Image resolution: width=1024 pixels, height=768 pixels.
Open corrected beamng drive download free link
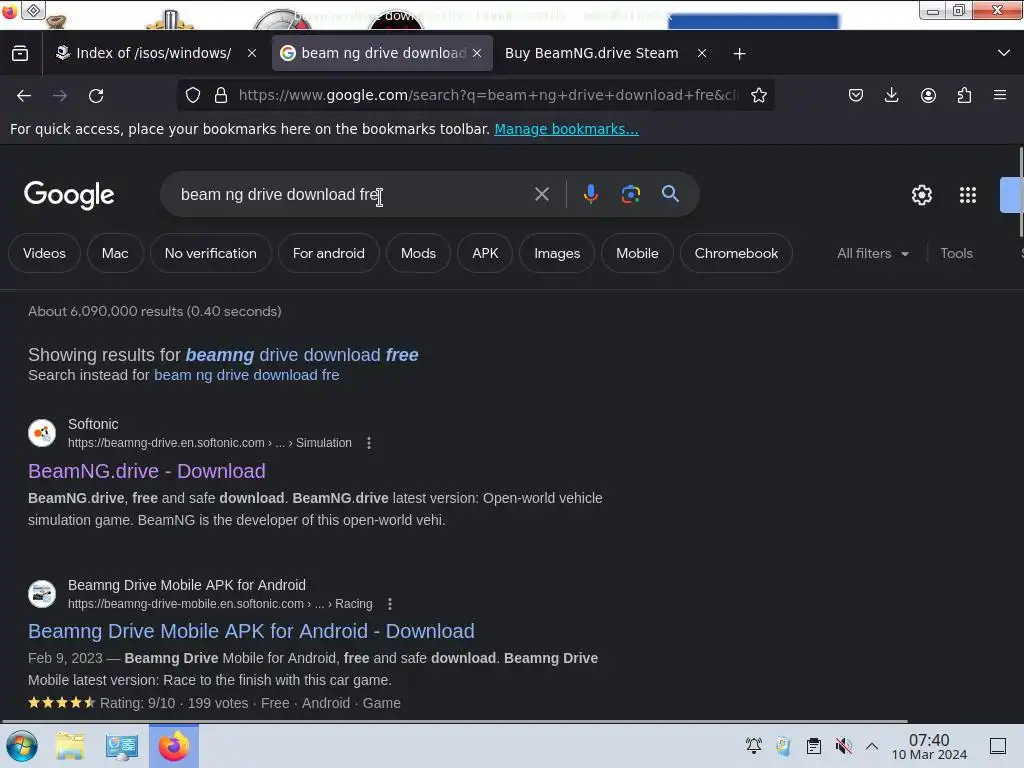(302, 355)
